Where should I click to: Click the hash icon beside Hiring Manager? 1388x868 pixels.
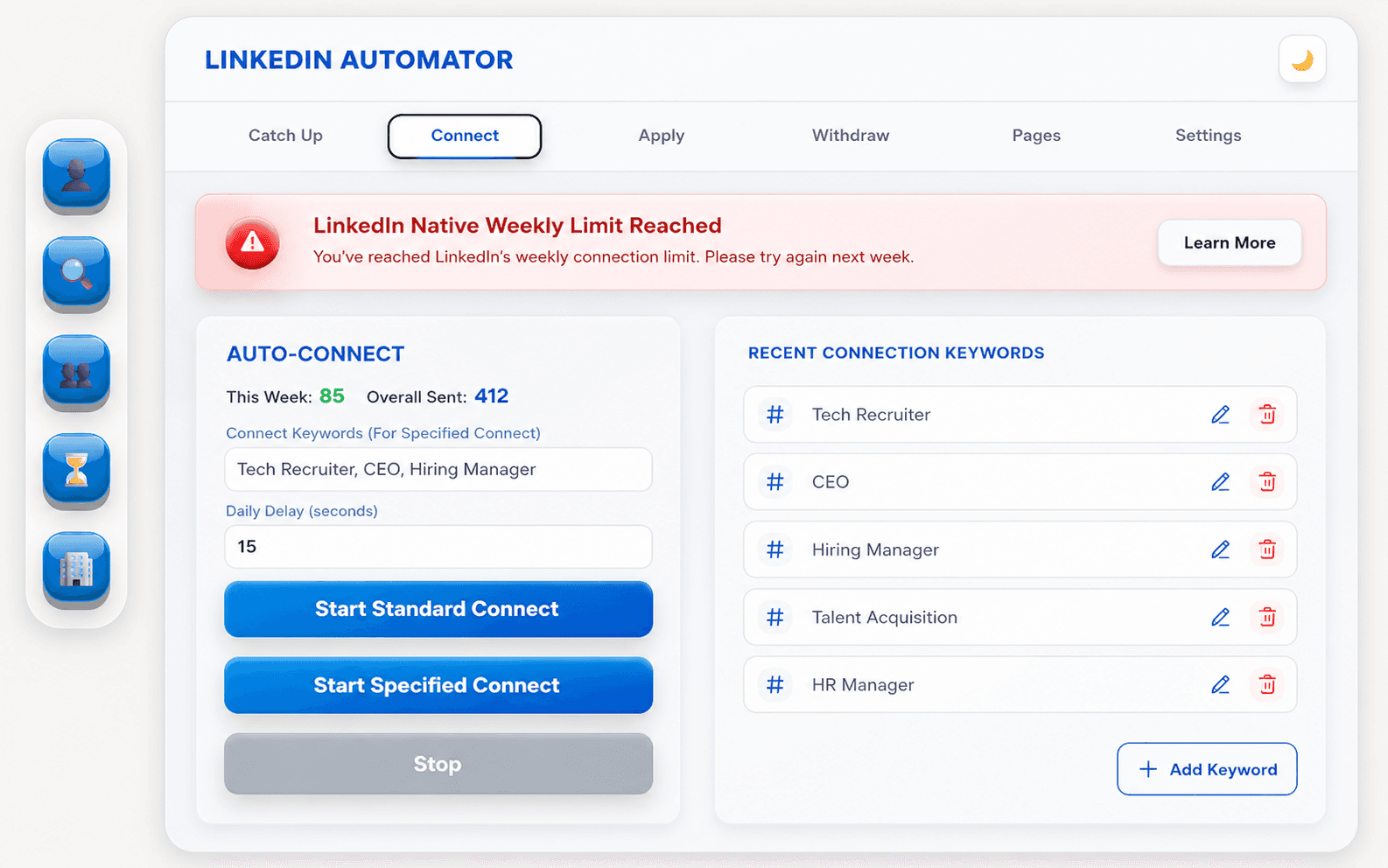point(775,549)
